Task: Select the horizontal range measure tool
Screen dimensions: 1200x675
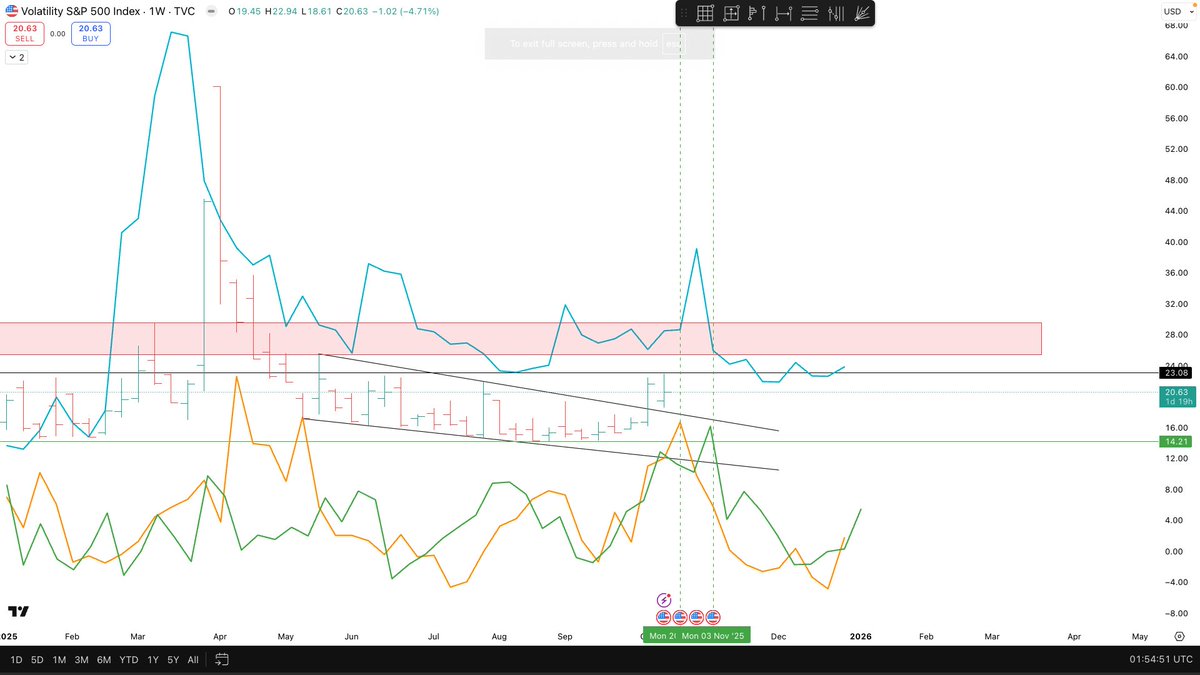Action: click(x=783, y=13)
